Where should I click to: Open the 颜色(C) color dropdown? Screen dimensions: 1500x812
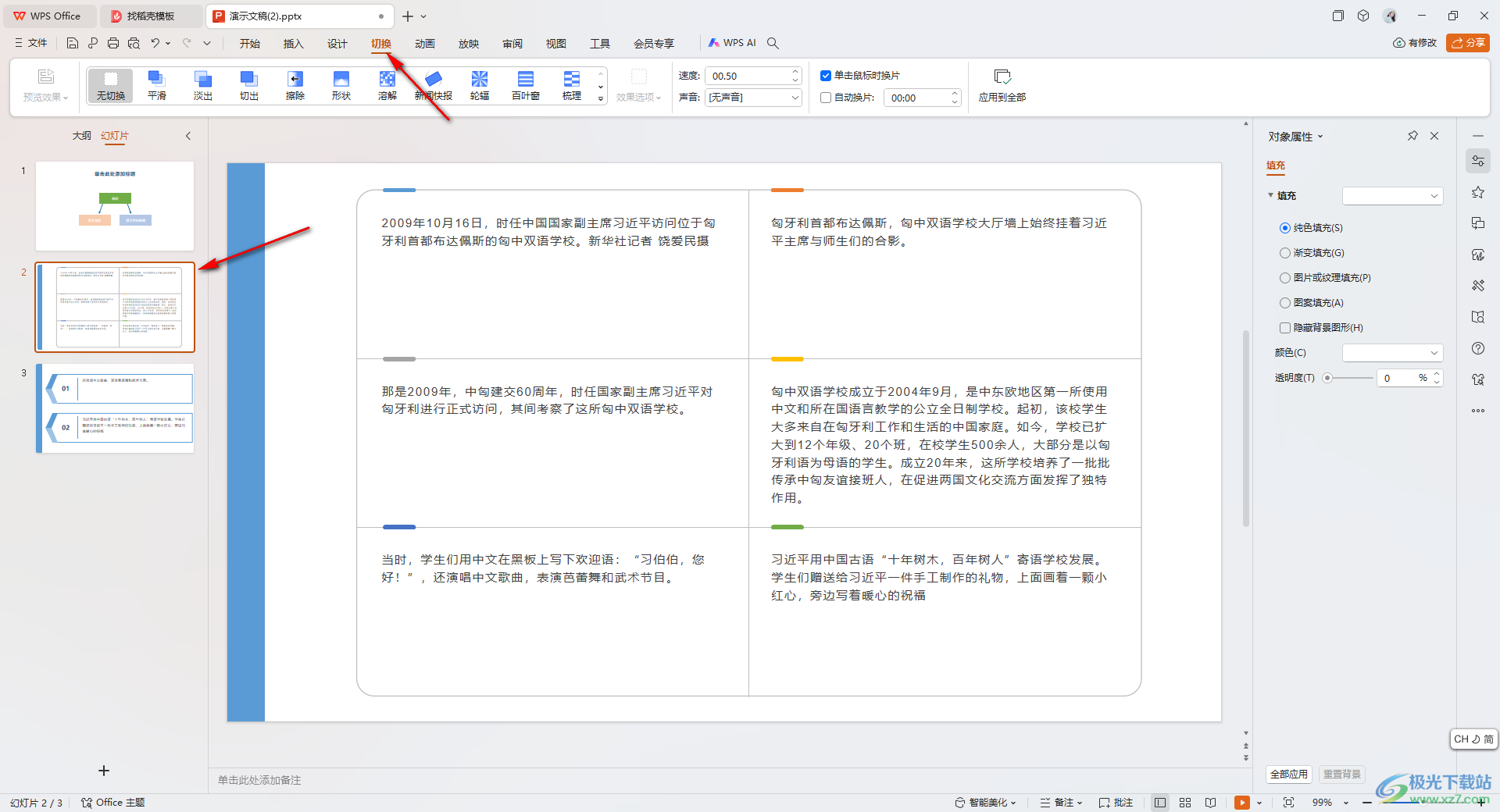coord(1392,353)
